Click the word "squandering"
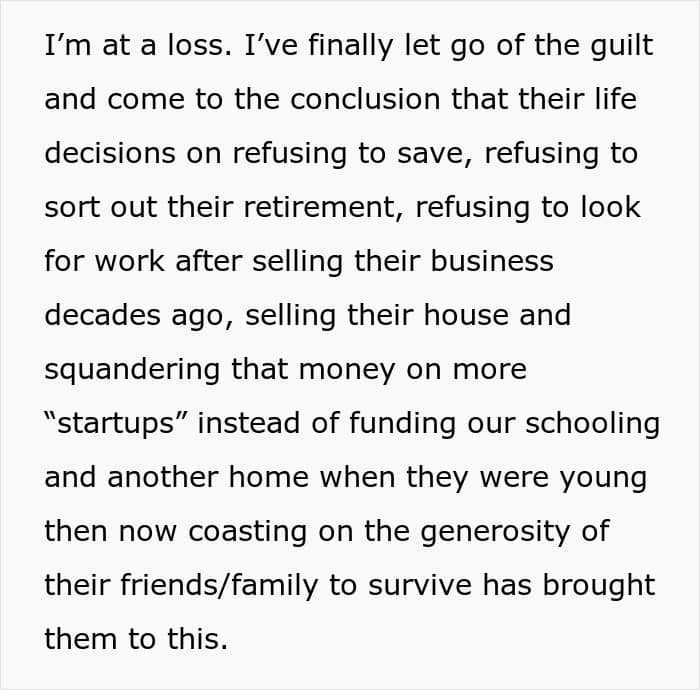Image resolution: width=700 pixels, height=690 pixels. pyautogui.click(x=132, y=370)
